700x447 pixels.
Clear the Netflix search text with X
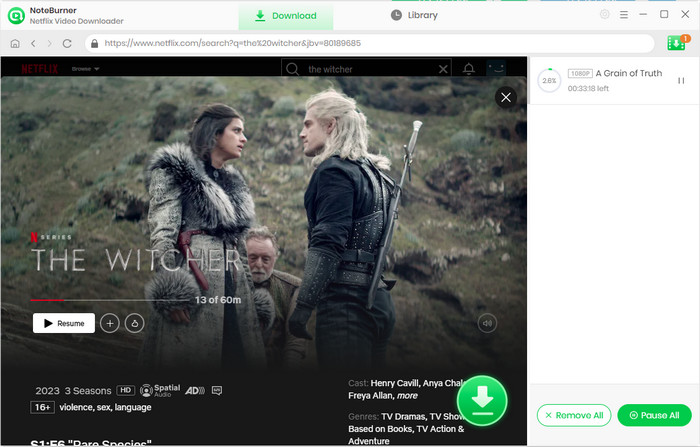443,69
